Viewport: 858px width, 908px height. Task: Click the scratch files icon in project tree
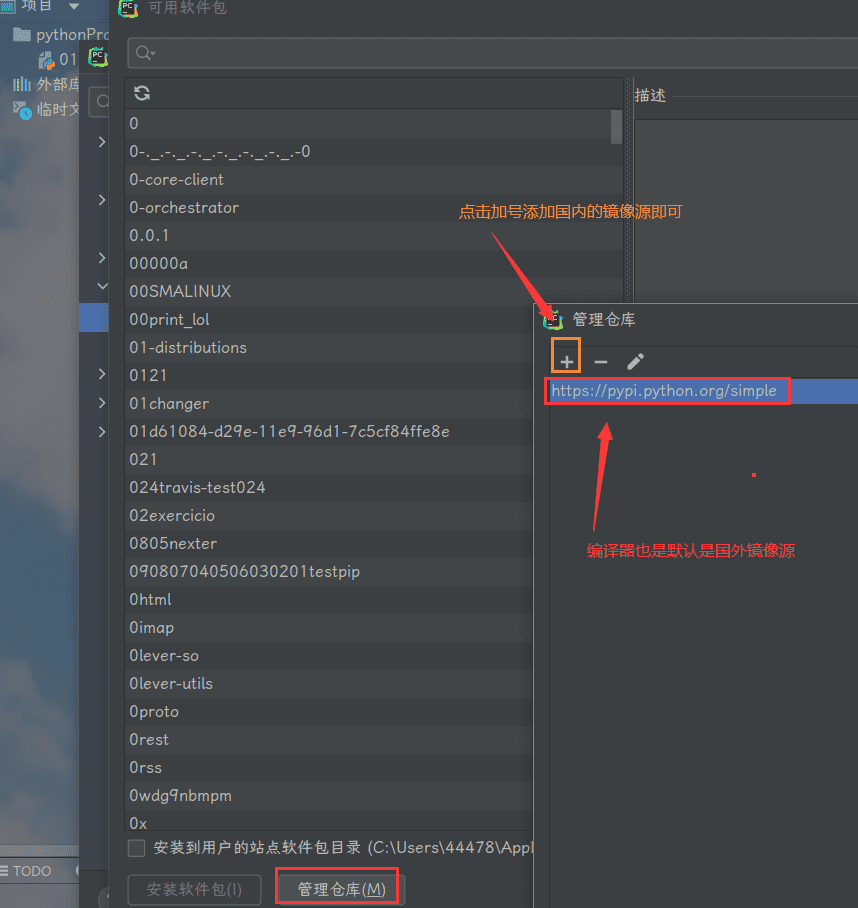pos(21,109)
